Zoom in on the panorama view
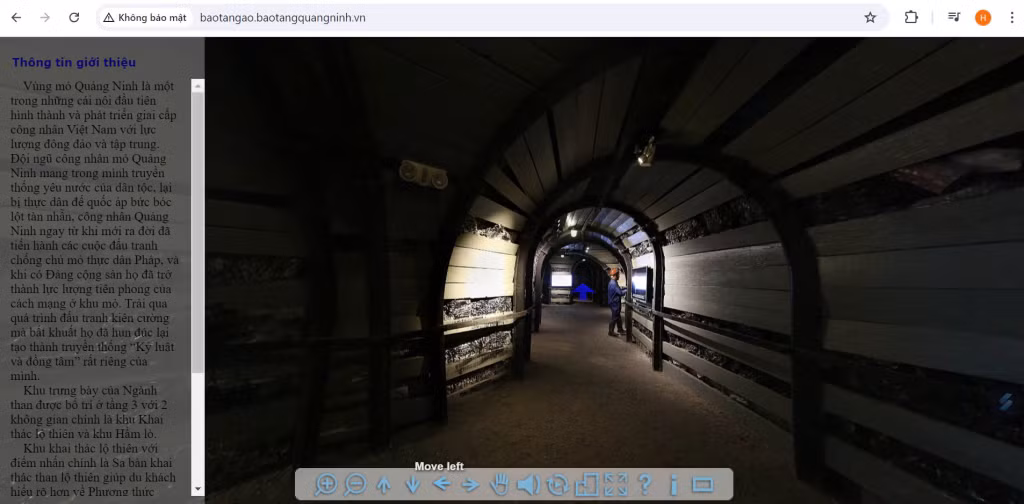1024x504 pixels. 326,484
